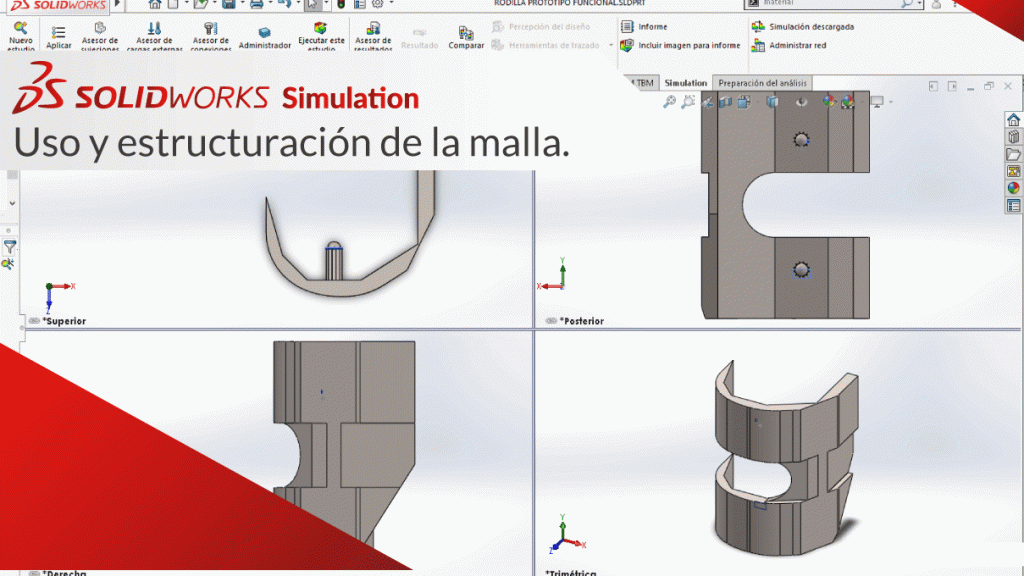Click the Aplicar material icon
This screenshot has height=576, width=1024.
tap(59, 33)
